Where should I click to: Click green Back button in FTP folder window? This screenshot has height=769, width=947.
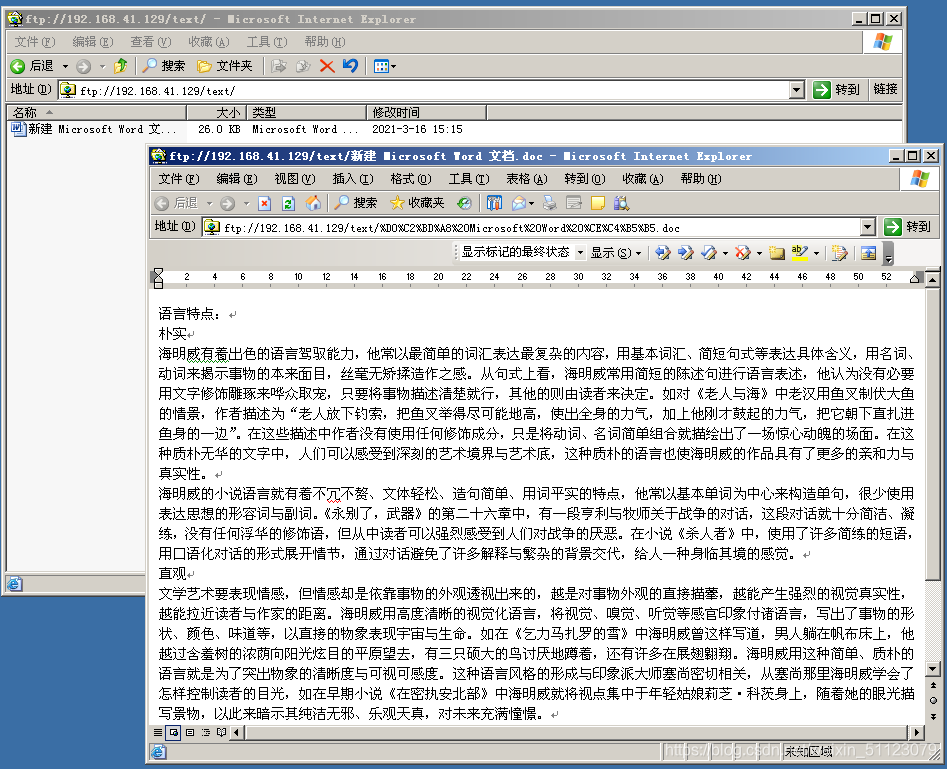click(x=32, y=66)
